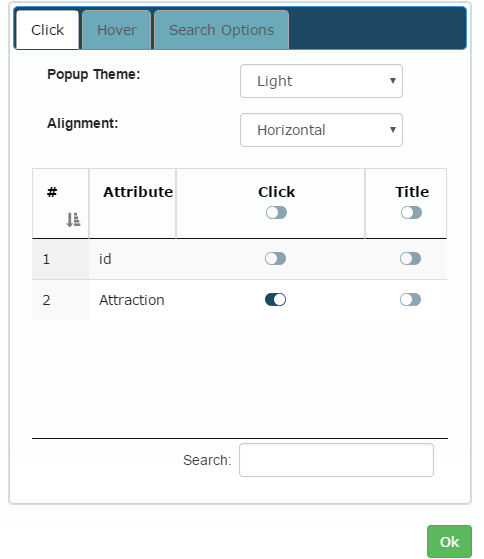Select the id attribute row
Image resolution: width=484 pixels, height=559 pixels.
[239, 259]
